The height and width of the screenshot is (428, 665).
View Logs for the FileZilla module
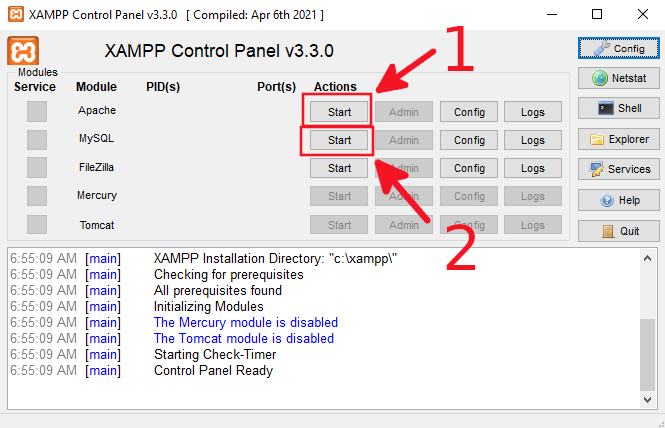(533, 168)
